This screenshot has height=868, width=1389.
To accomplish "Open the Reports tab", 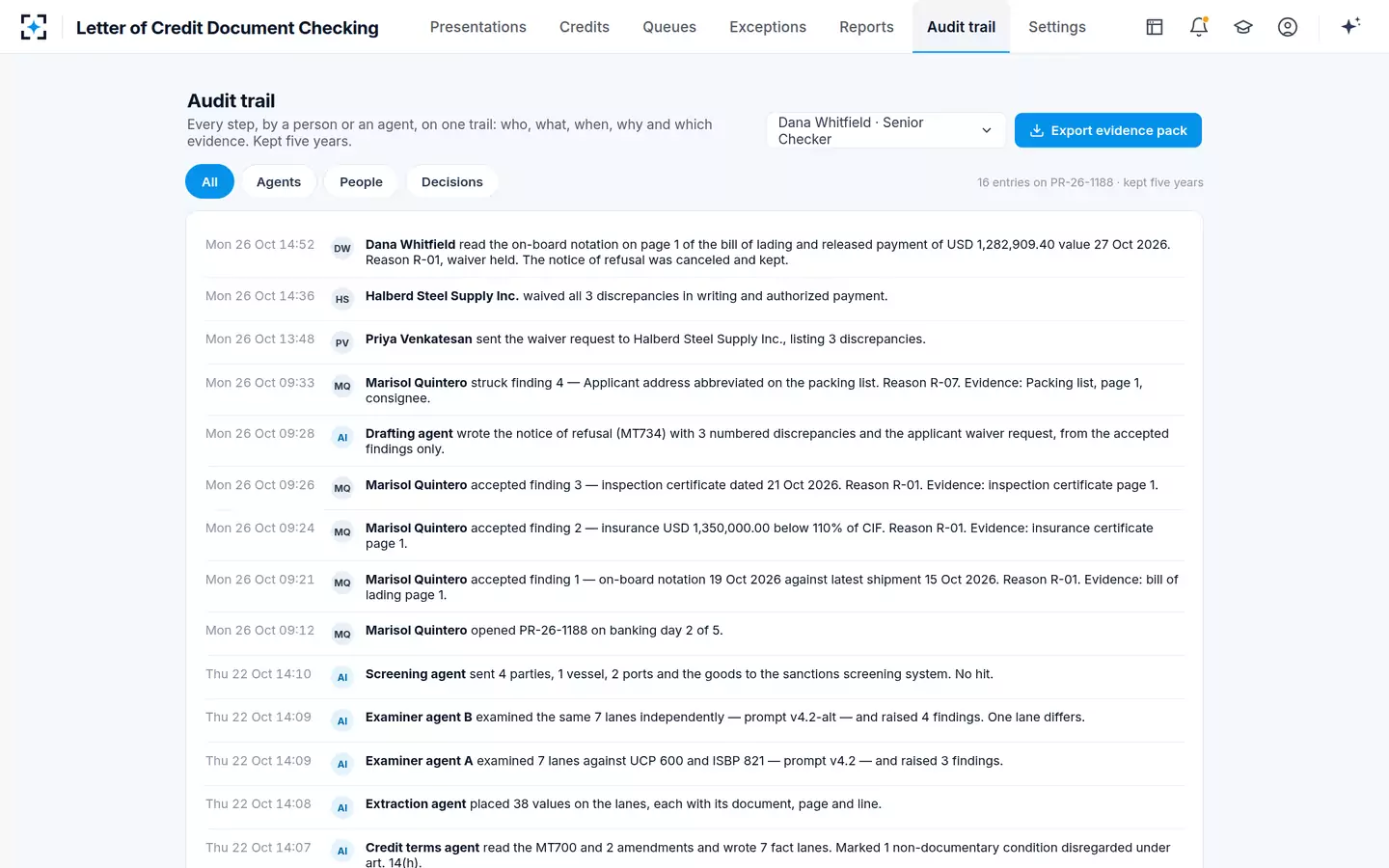I will pyautogui.click(x=866, y=27).
